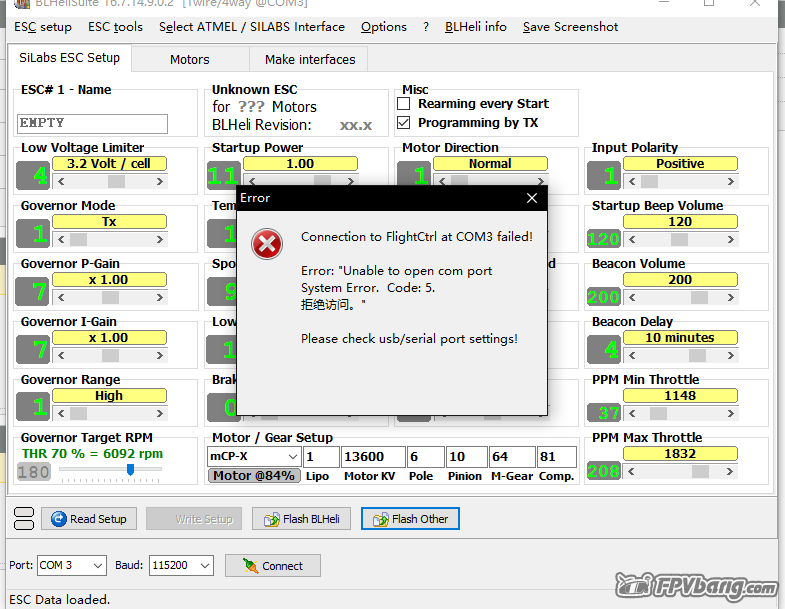Open the Port COM 3 dropdown
The image size is (785, 609).
coord(98,565)
